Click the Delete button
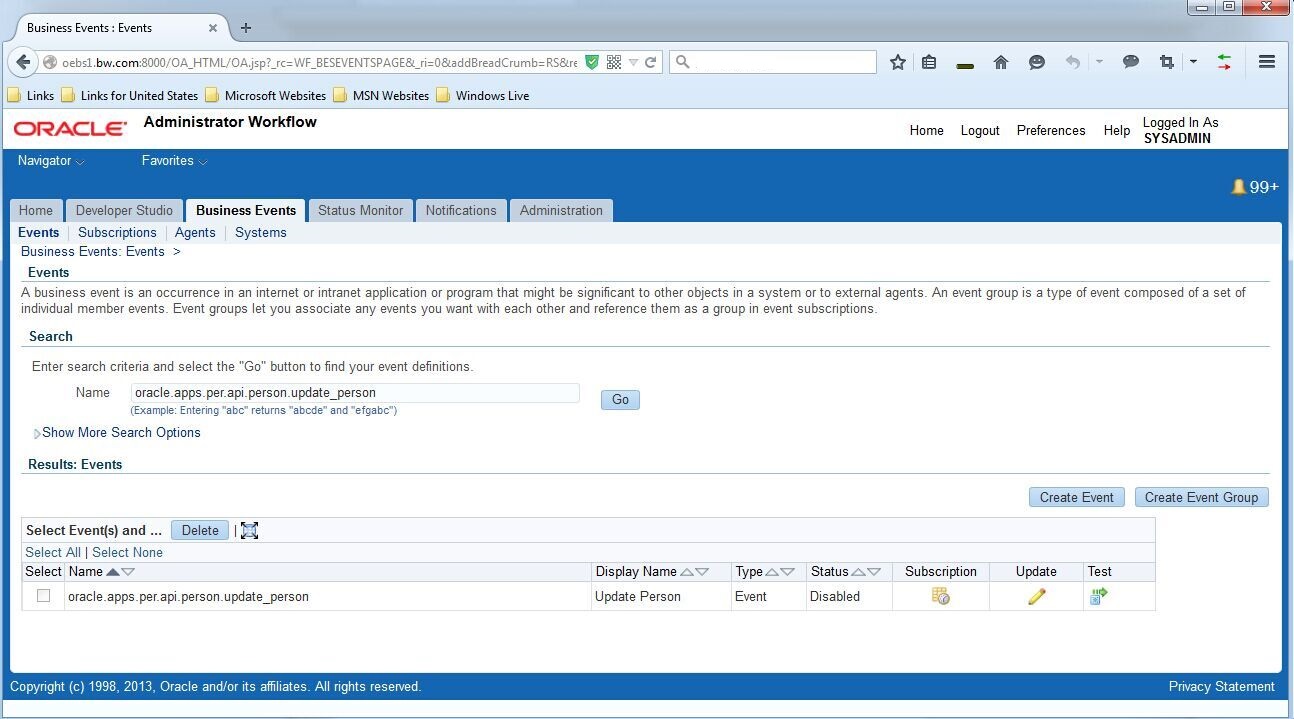Screen dimensions: 1294x719 tap(200, 531)
